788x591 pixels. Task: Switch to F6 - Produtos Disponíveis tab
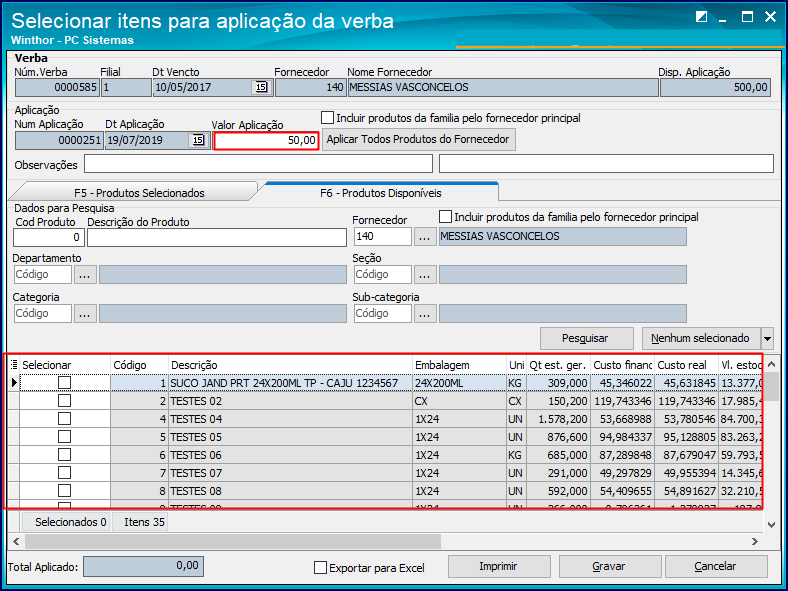coord(380,193)
